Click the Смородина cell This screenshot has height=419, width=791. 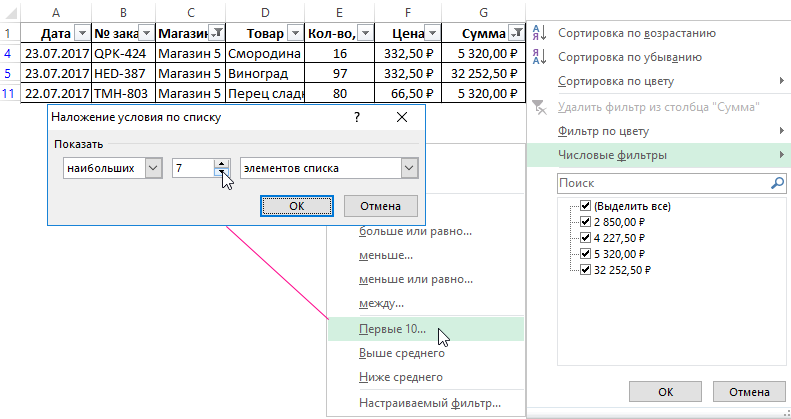click(x=265, y=53)
